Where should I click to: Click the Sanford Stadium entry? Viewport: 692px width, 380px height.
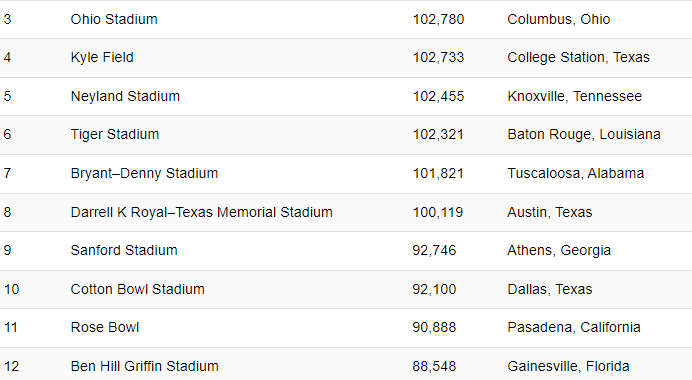click(x=124, y=250)
